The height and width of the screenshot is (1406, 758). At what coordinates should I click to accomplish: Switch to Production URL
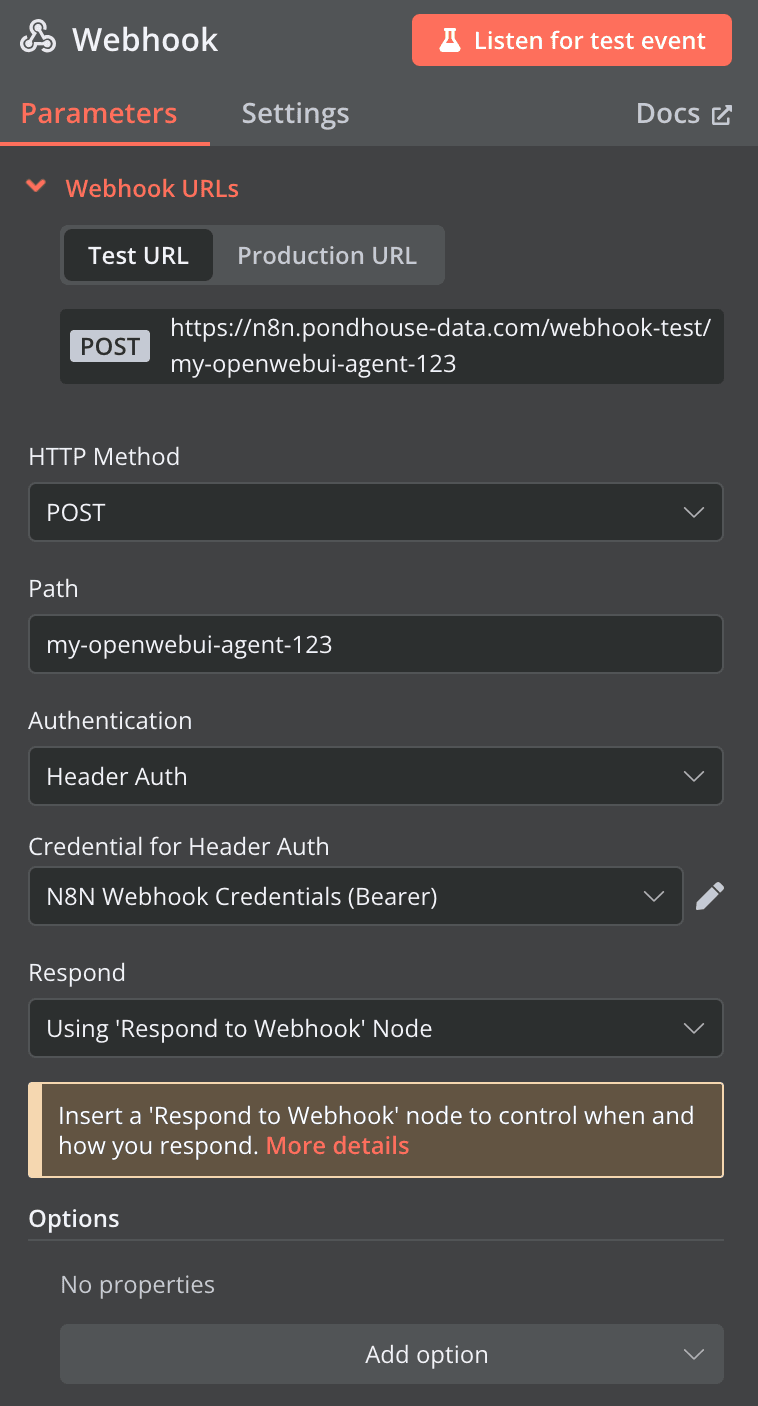(x=328, y=255)
